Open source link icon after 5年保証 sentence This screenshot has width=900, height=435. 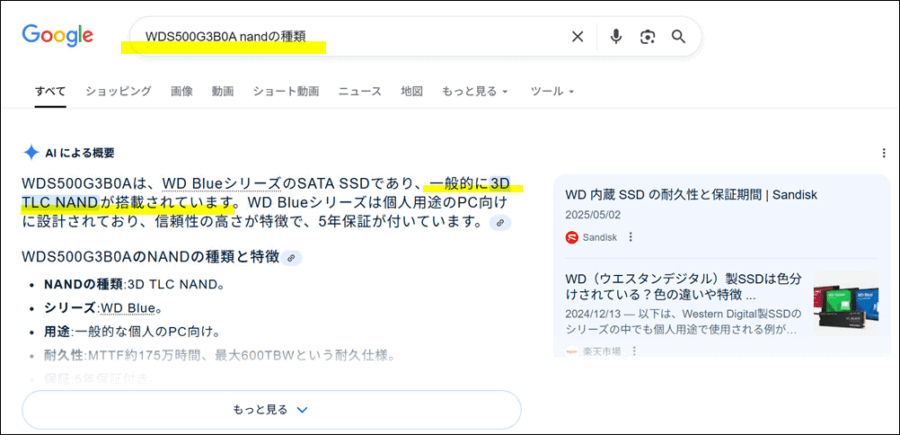(500, 223)
